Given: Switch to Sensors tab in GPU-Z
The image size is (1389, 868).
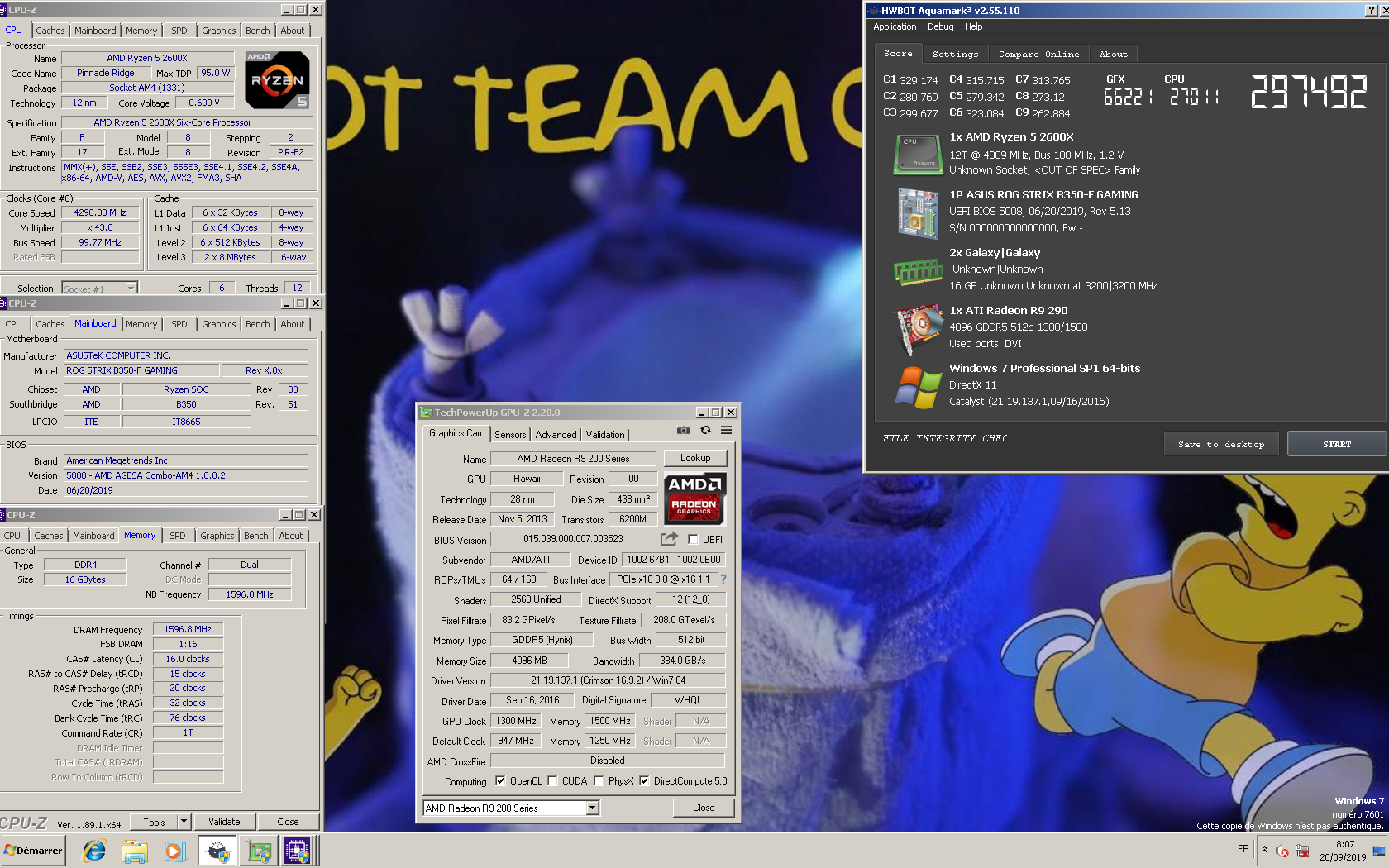Looking at the screenshot, I should pos(510,434).
